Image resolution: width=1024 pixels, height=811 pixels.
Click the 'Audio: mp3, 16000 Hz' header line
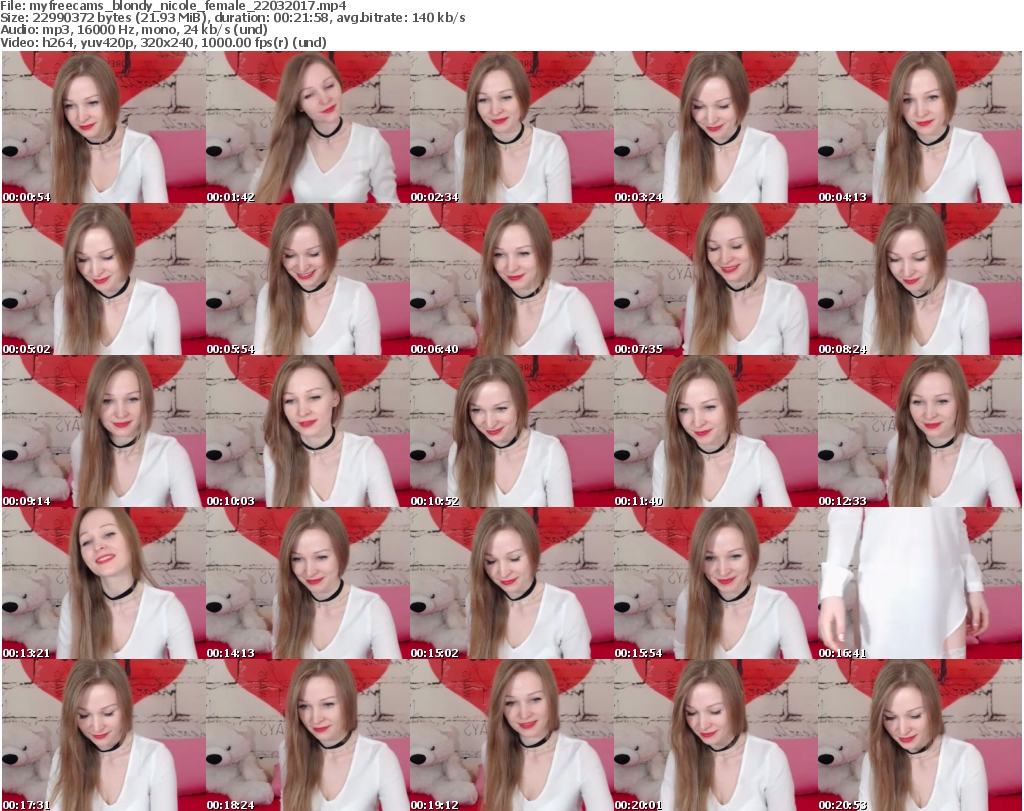click(134, 30)
